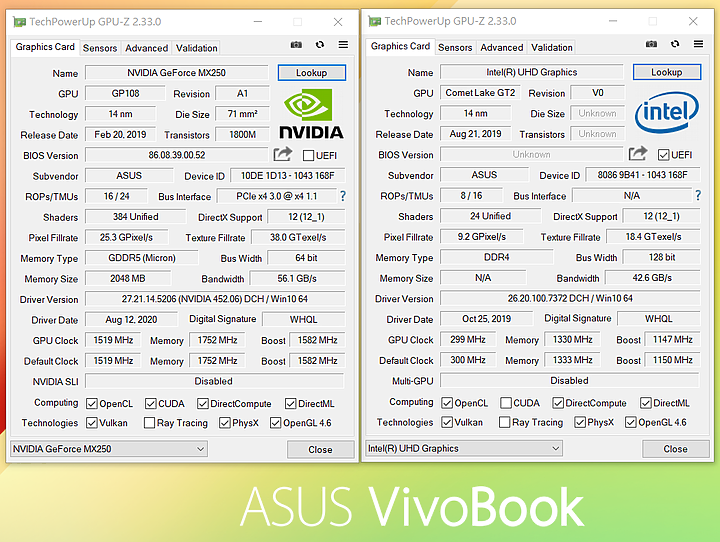Viewport: 720px width, 542px height.
Task: Select the Graphics Card tab in the NVIDIA window
Action: 45,47
